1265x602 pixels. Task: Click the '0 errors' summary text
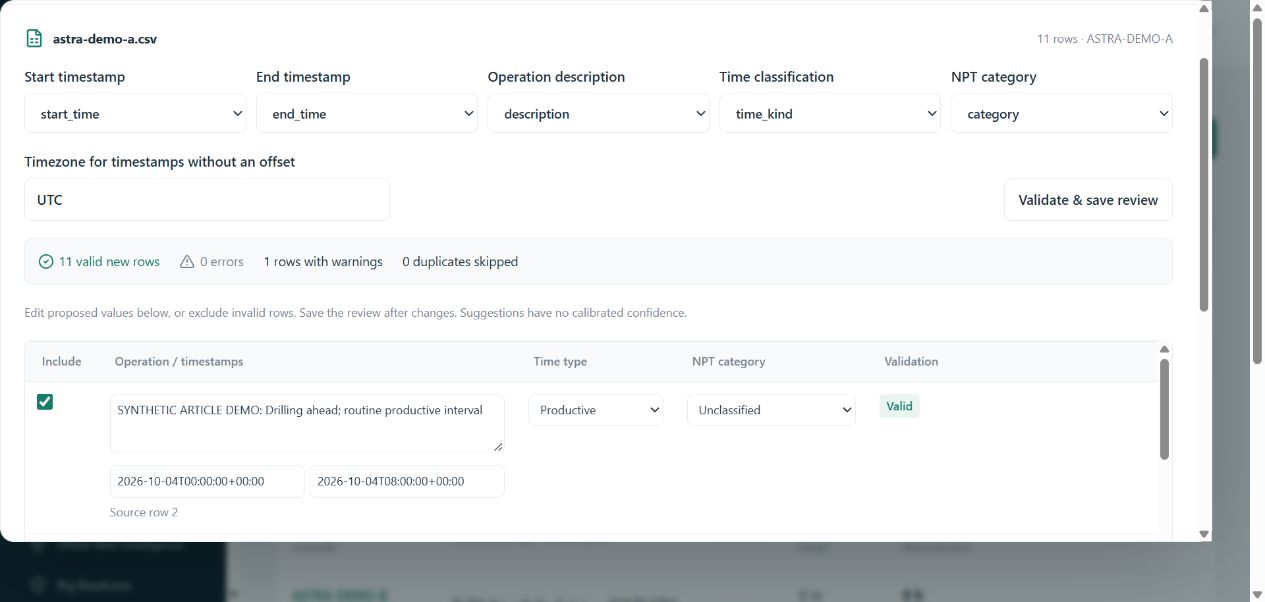(x=222, y=262)
